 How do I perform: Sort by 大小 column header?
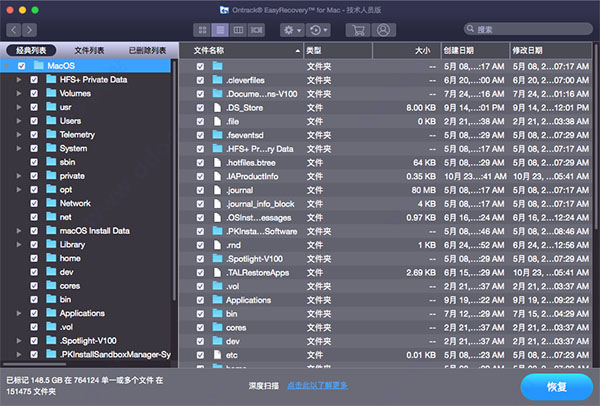coord(407,51)
